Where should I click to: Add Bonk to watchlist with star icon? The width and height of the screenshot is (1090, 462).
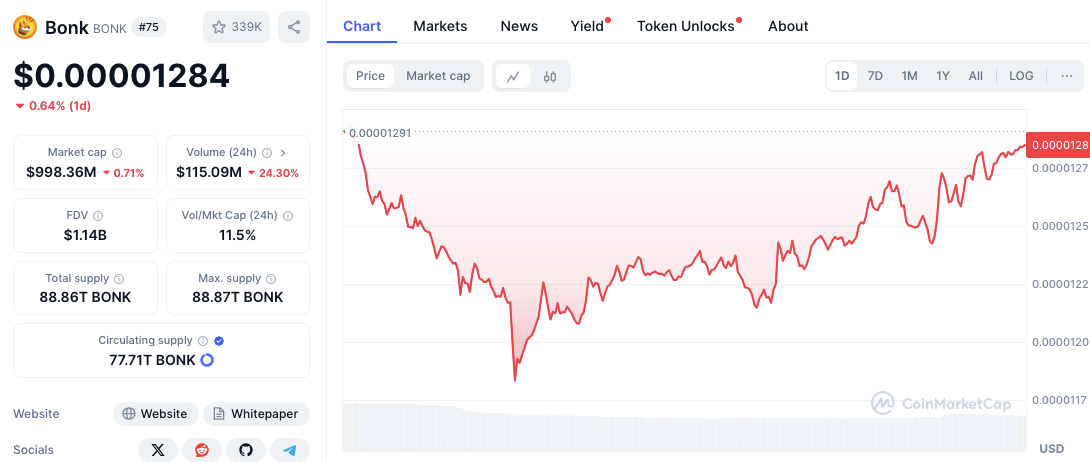(x=236, y=27)
